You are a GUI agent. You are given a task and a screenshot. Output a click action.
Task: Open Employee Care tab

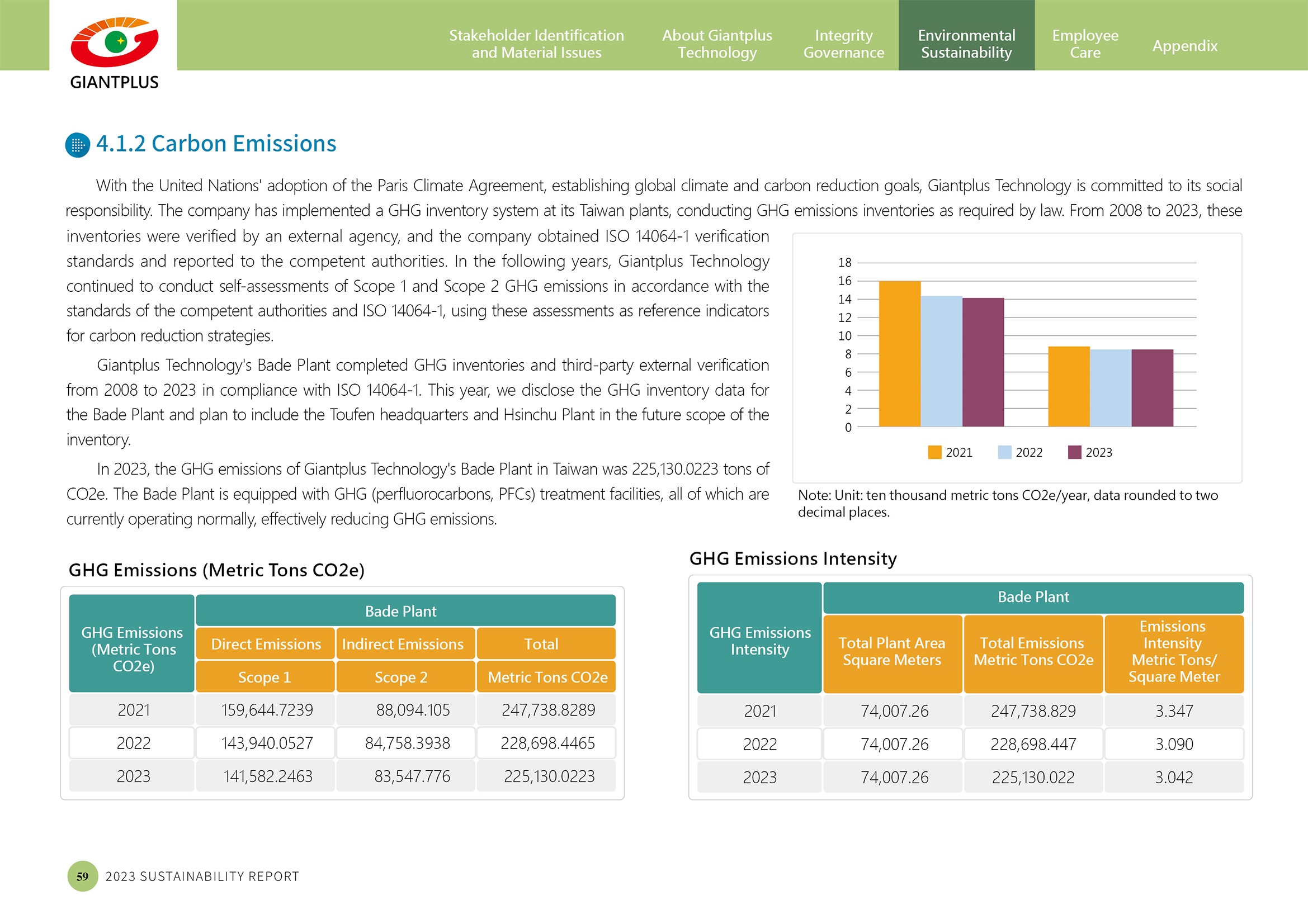1085,44
